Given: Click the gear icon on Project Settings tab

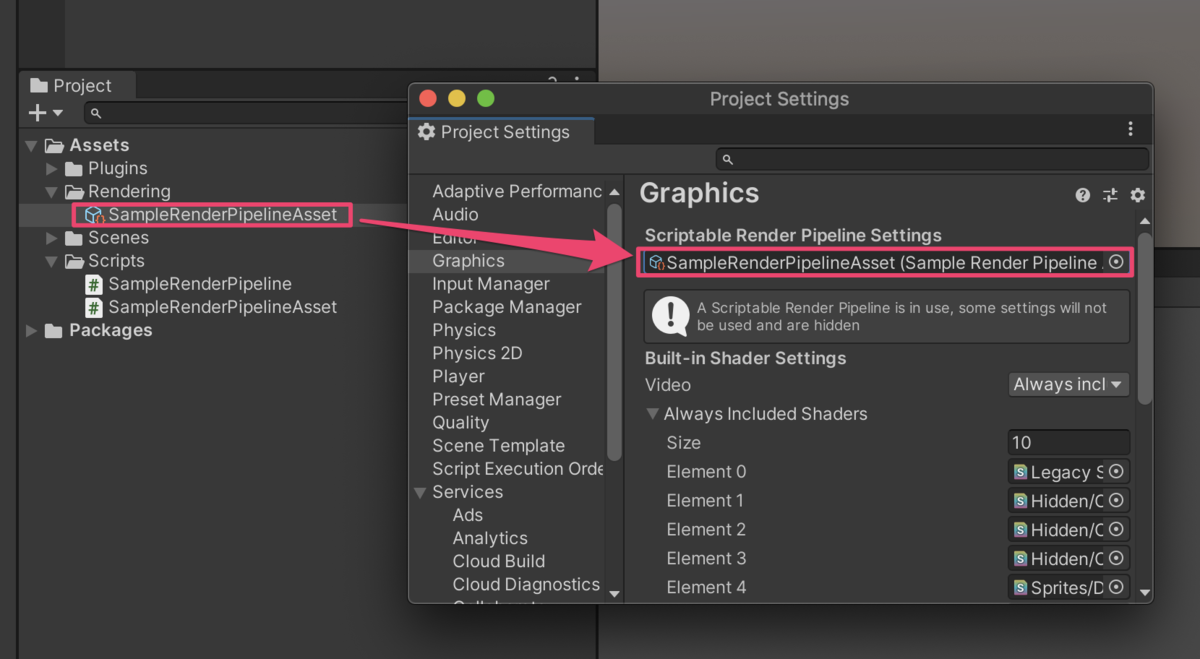Looking at the screenshot, I should [426, 132].
